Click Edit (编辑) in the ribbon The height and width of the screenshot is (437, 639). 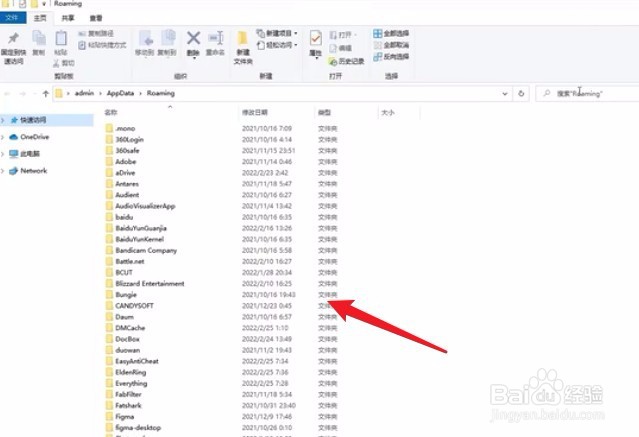click(x=340, y=48)
